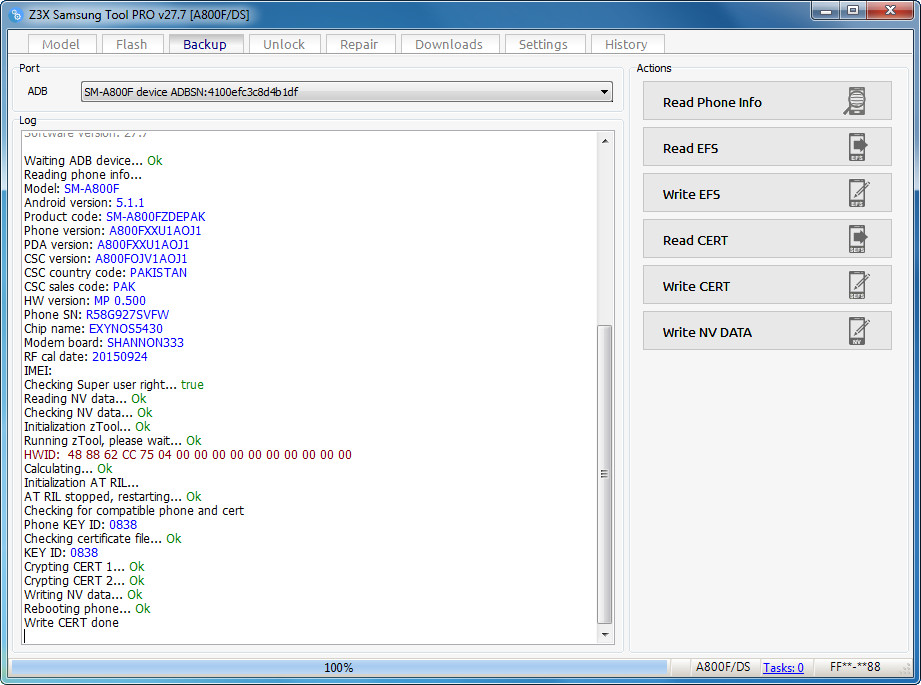The height and width of the screenshot is (685, 921).
Task: Click the Write CERT done log line
Action: (x=71, y=623)
